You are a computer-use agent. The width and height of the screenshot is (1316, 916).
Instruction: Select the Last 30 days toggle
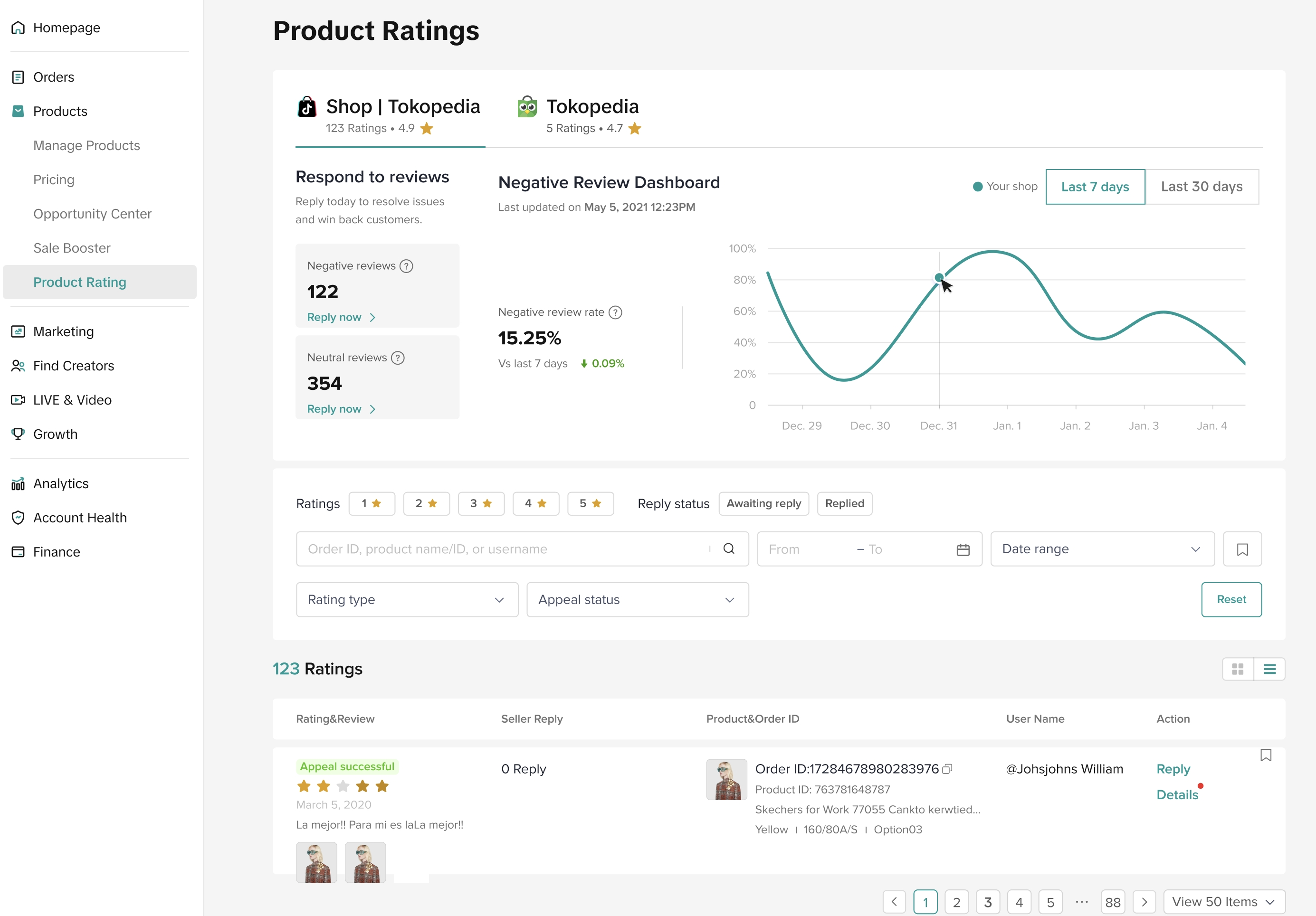pyautogui.click(x=1202, y=187)
